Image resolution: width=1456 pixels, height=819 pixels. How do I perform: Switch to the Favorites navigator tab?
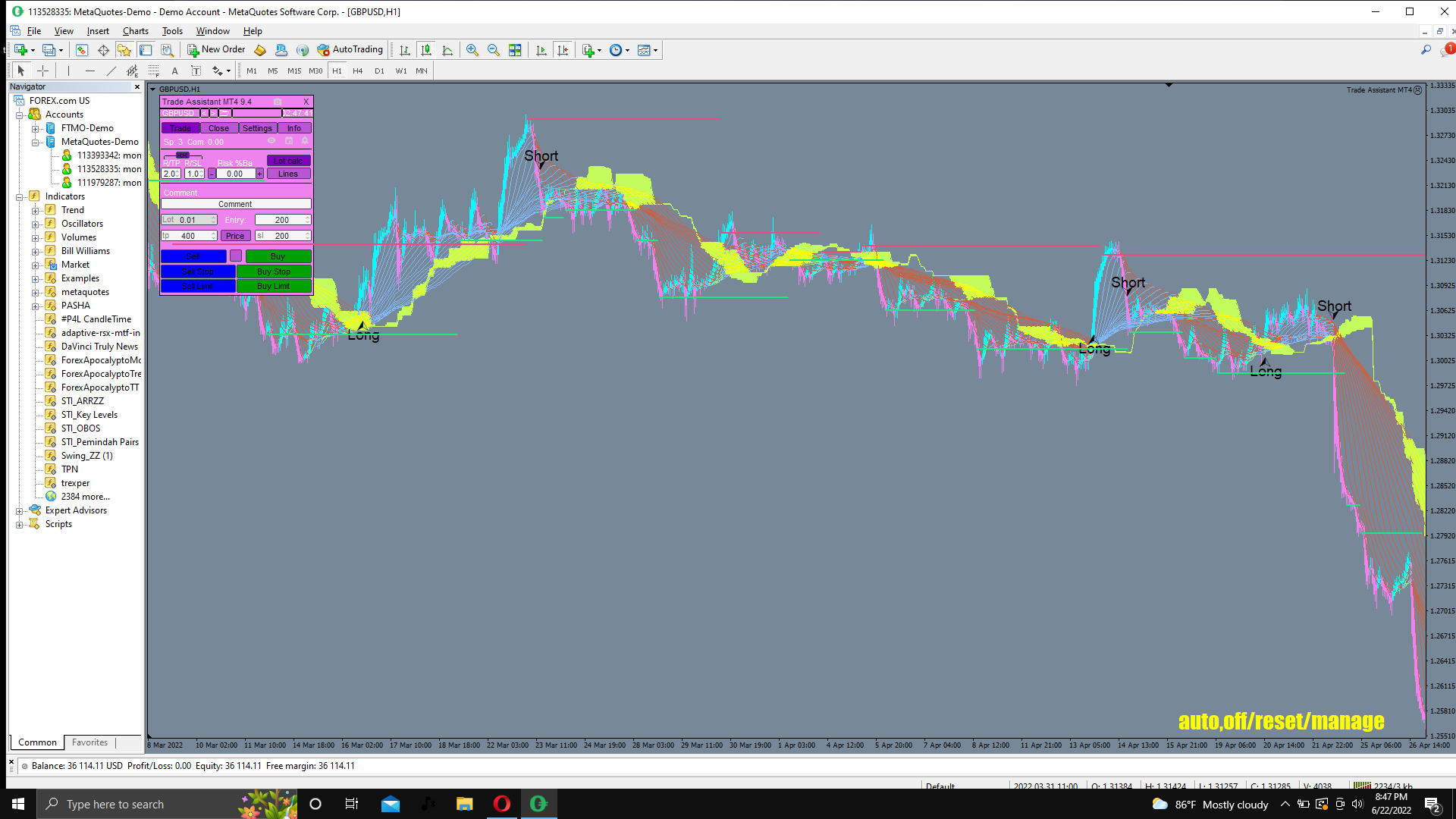coord(89,742)
